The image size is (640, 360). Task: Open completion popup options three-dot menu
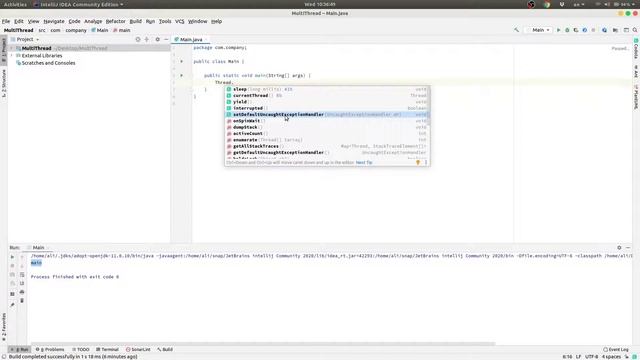426,162
